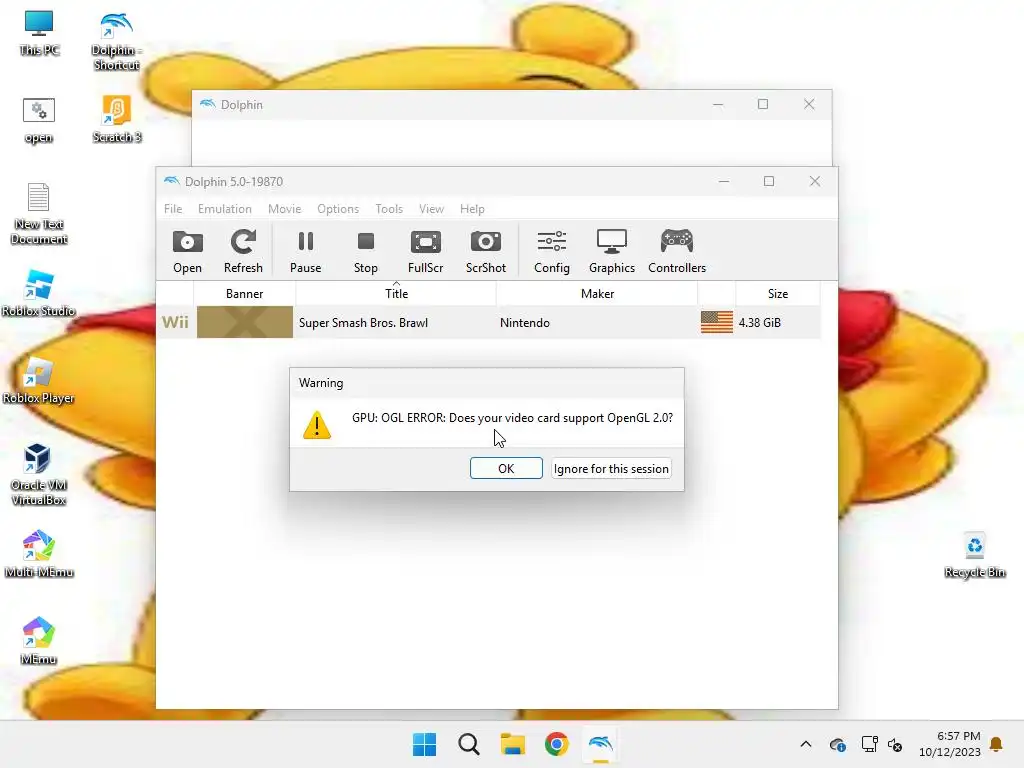
Task: Stop emulation with the Stop button
Action: tap(366, 251)
